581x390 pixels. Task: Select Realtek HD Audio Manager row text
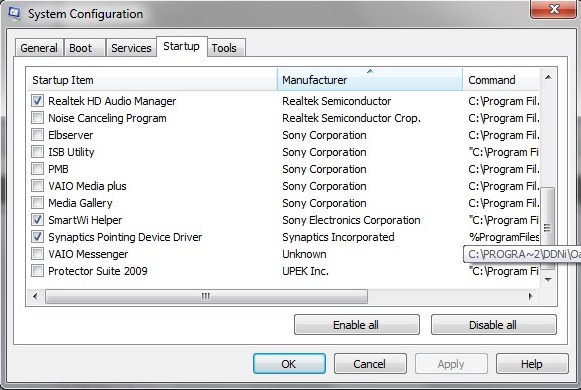coord(112,101)
